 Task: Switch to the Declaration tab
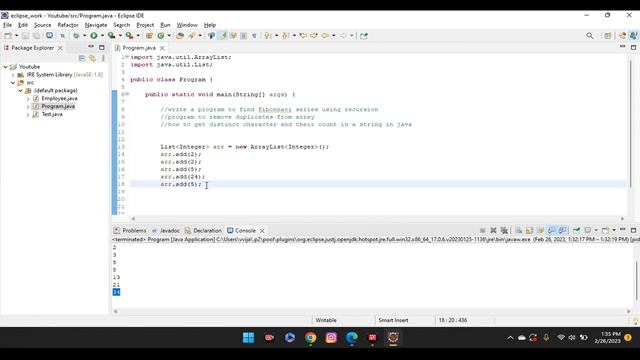203,231
